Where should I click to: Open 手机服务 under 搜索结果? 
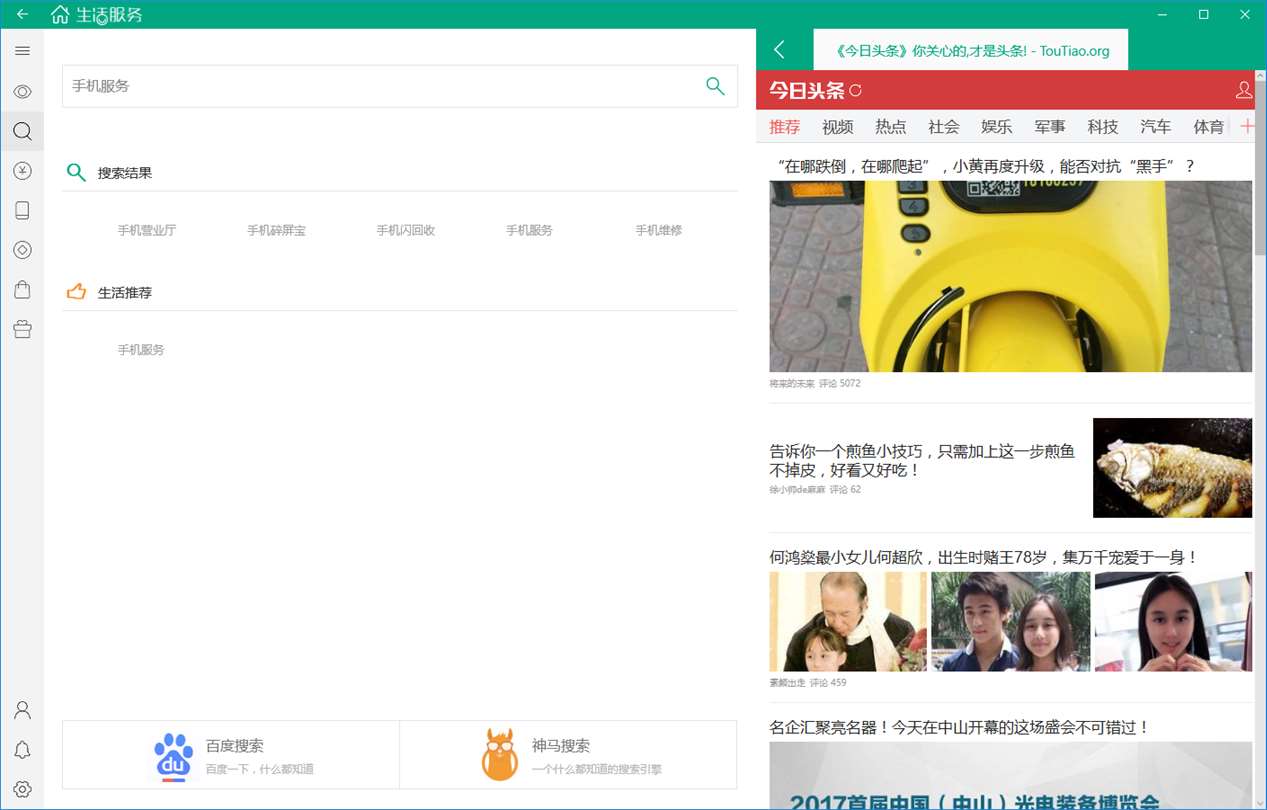[x=529, y=230]
